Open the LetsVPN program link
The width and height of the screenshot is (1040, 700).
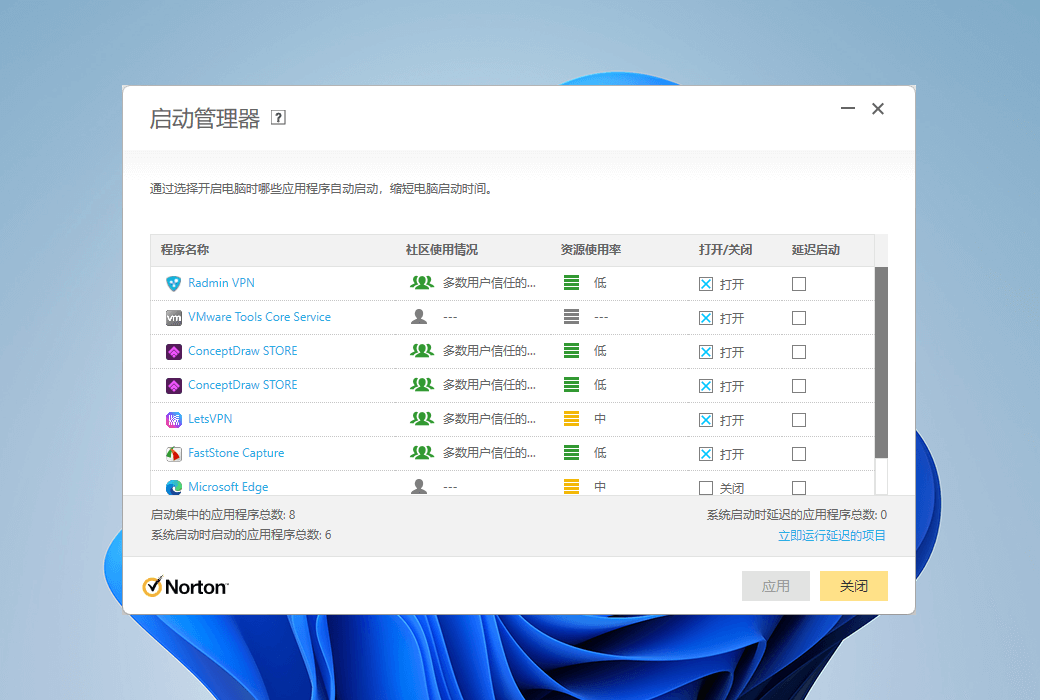click(x=210, y=419)
